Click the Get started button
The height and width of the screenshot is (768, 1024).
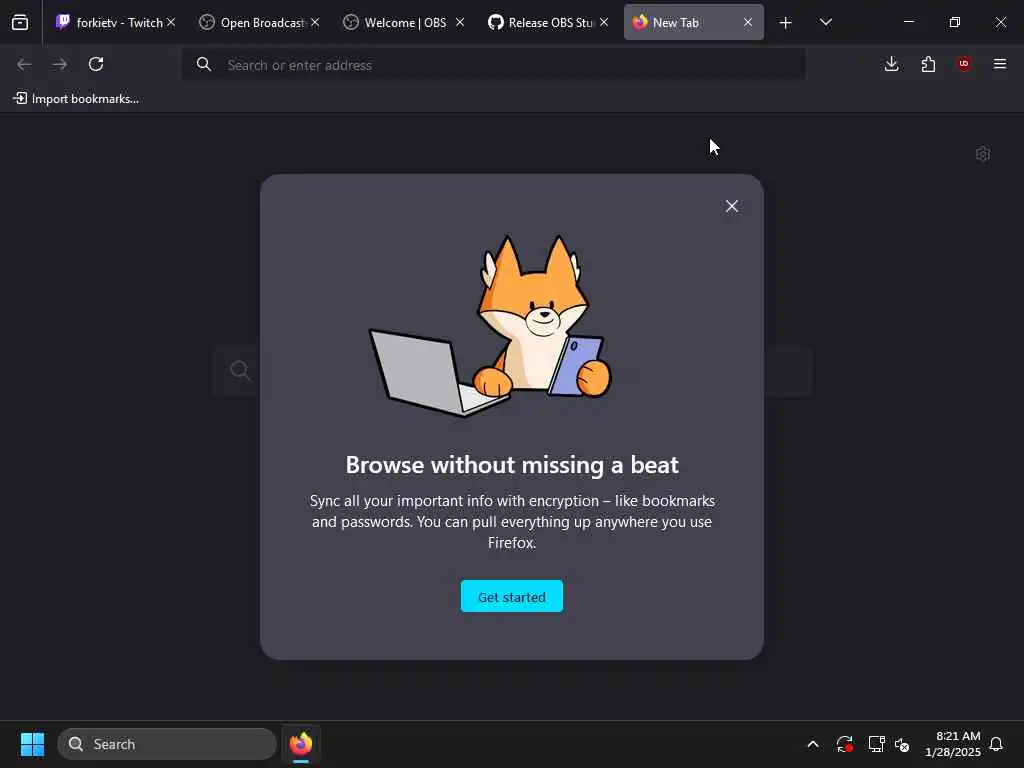(x=512, y=596)
